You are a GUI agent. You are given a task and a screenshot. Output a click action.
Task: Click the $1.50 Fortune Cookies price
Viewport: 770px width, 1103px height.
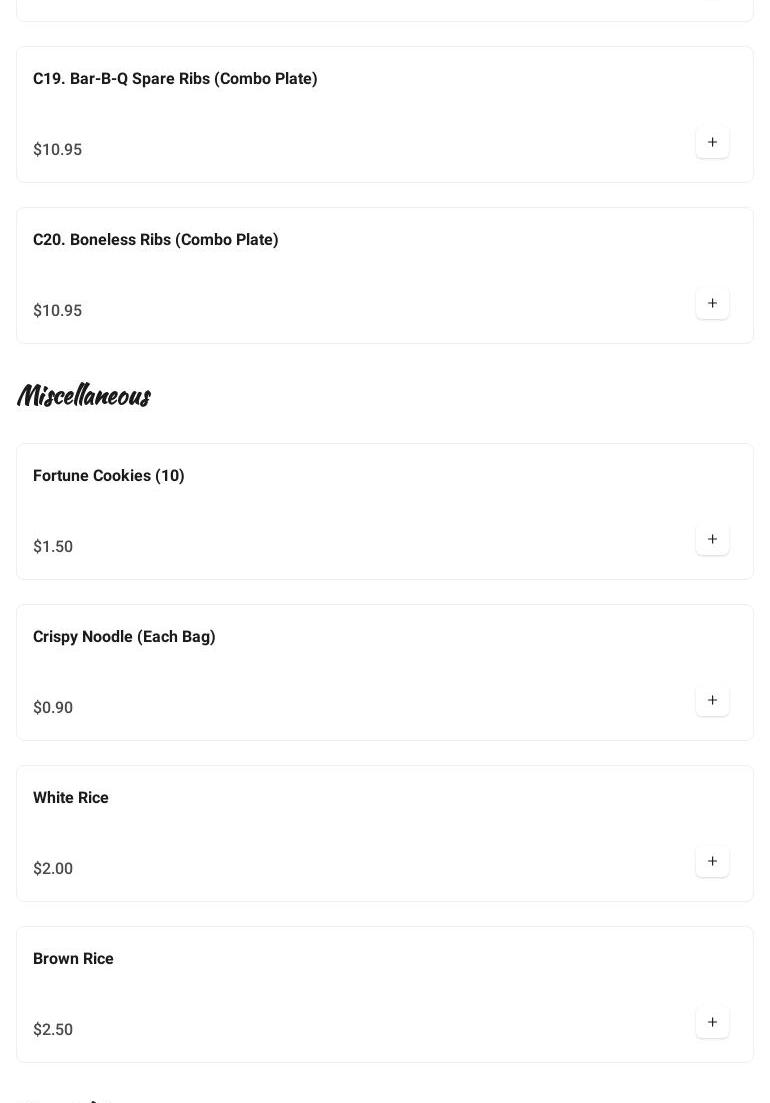pyautogui.click(x=53, y=547)
